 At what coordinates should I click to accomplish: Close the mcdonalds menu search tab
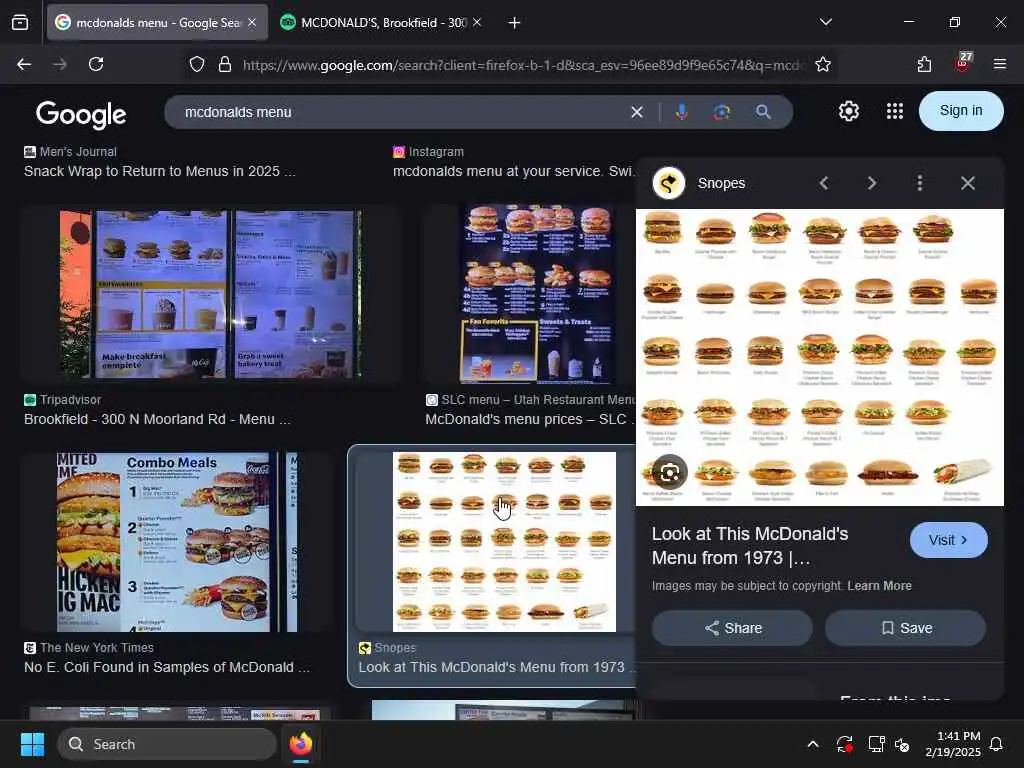(252, 23)
